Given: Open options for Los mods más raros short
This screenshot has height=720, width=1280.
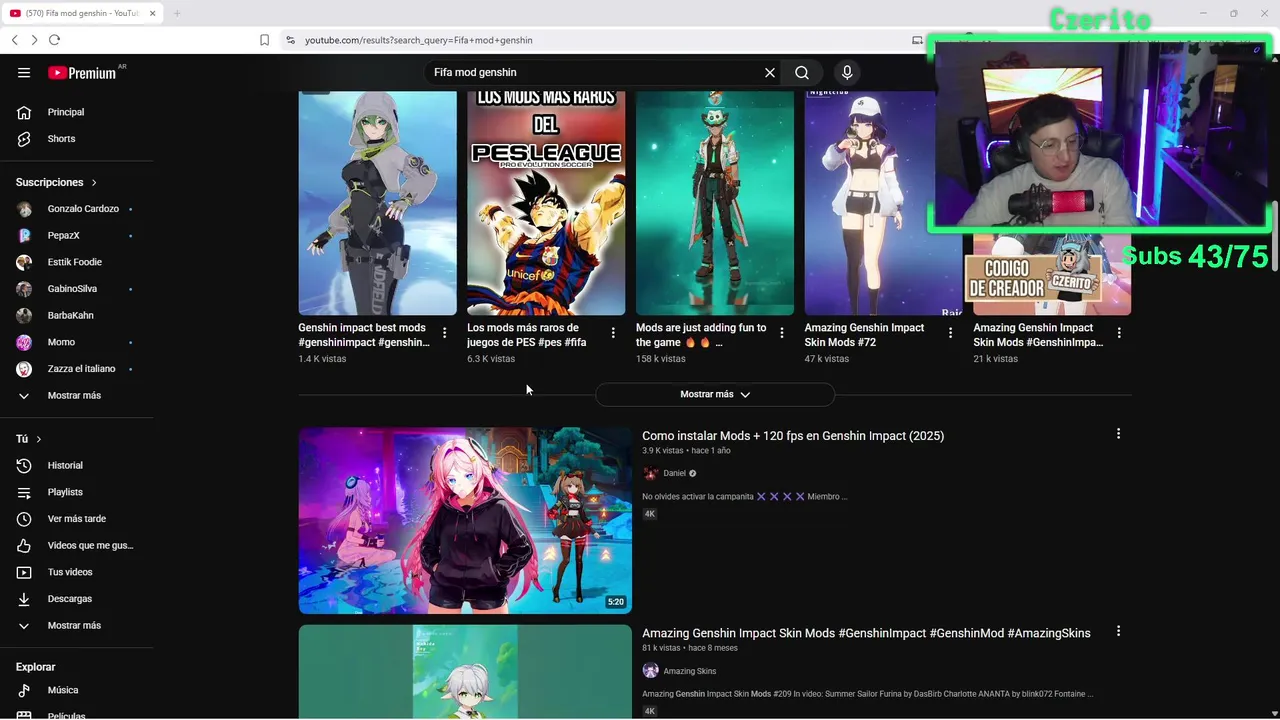Looking at the screenshot, I should click(x=613, y=333).
